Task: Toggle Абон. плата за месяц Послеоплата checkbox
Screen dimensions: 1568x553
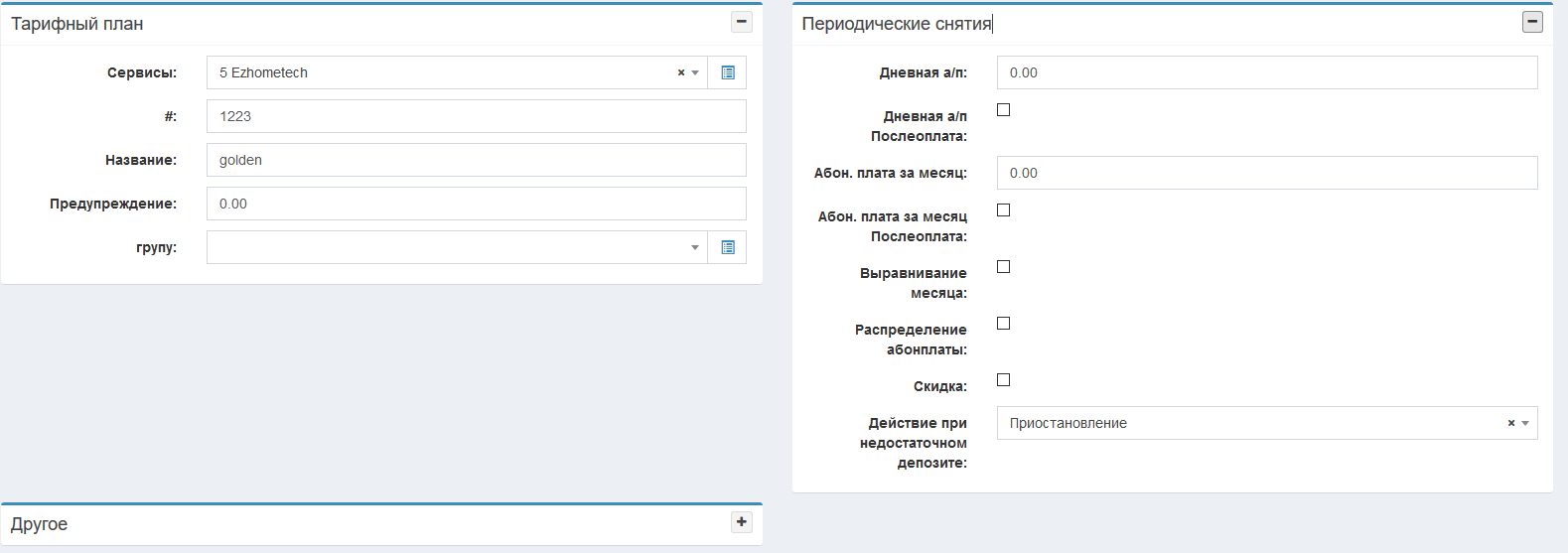Action: tap(1003, 210)
